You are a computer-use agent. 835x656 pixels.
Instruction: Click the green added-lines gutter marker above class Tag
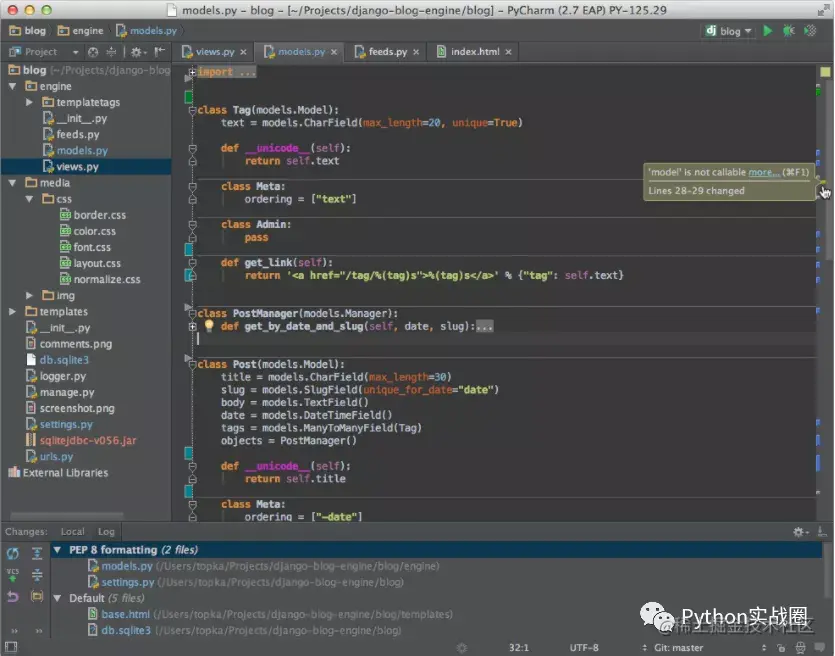pos(189,97)
